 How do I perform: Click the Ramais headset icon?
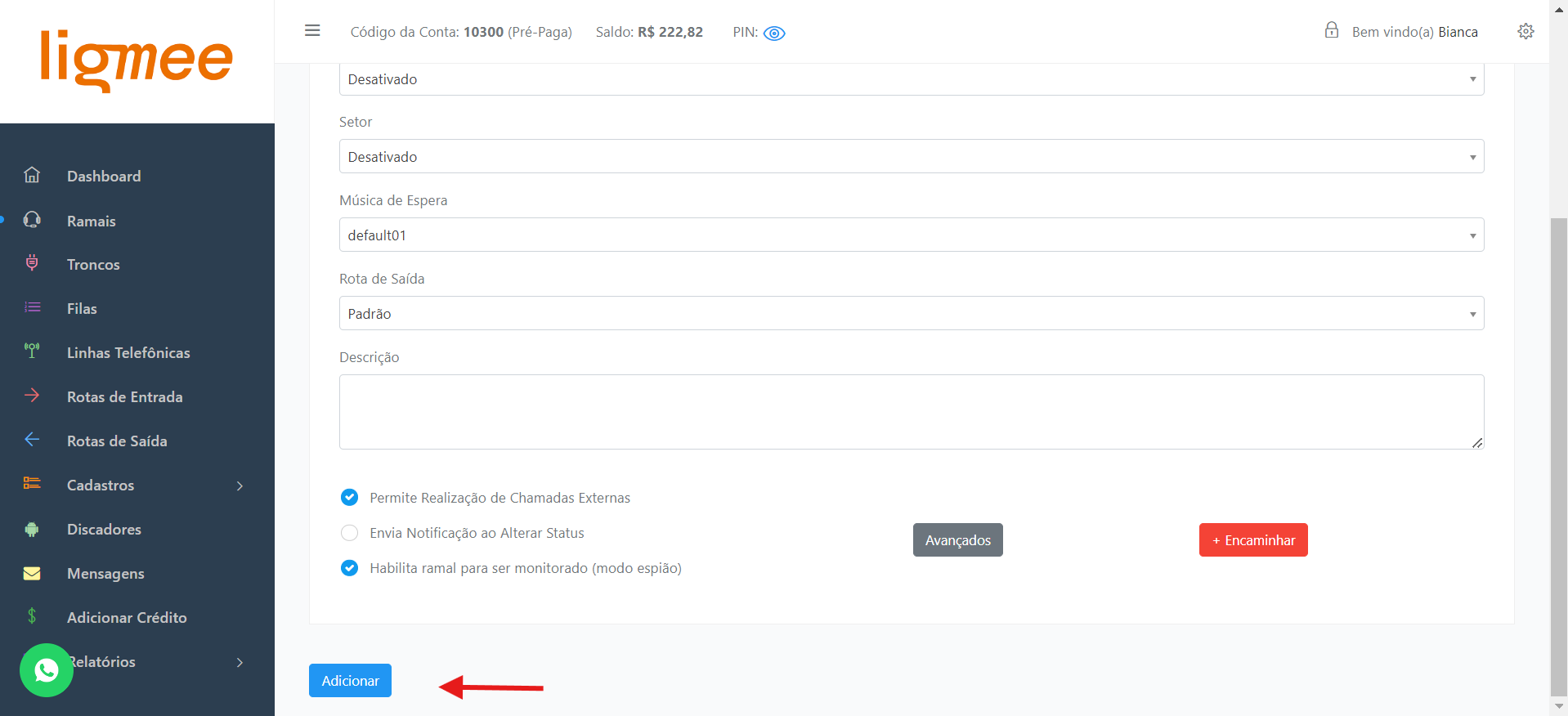click(x=32, y=220)
